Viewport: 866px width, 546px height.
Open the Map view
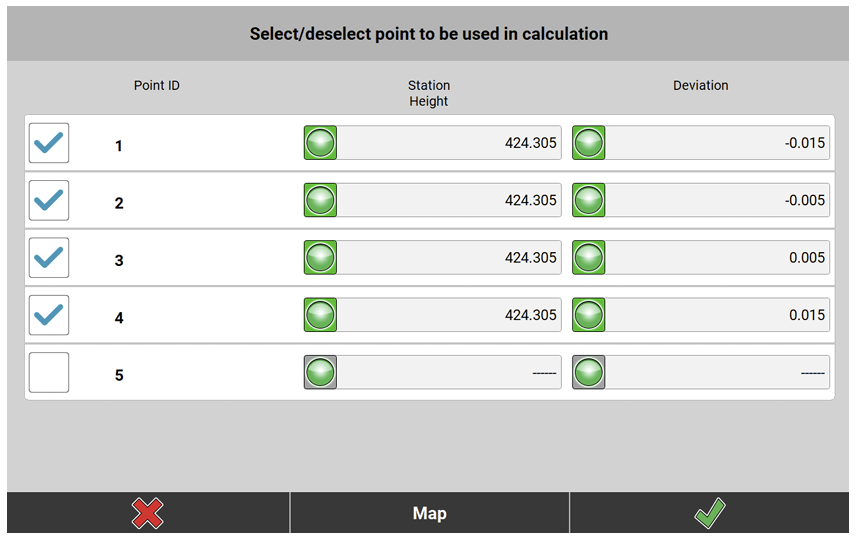[x=429, y=513]
